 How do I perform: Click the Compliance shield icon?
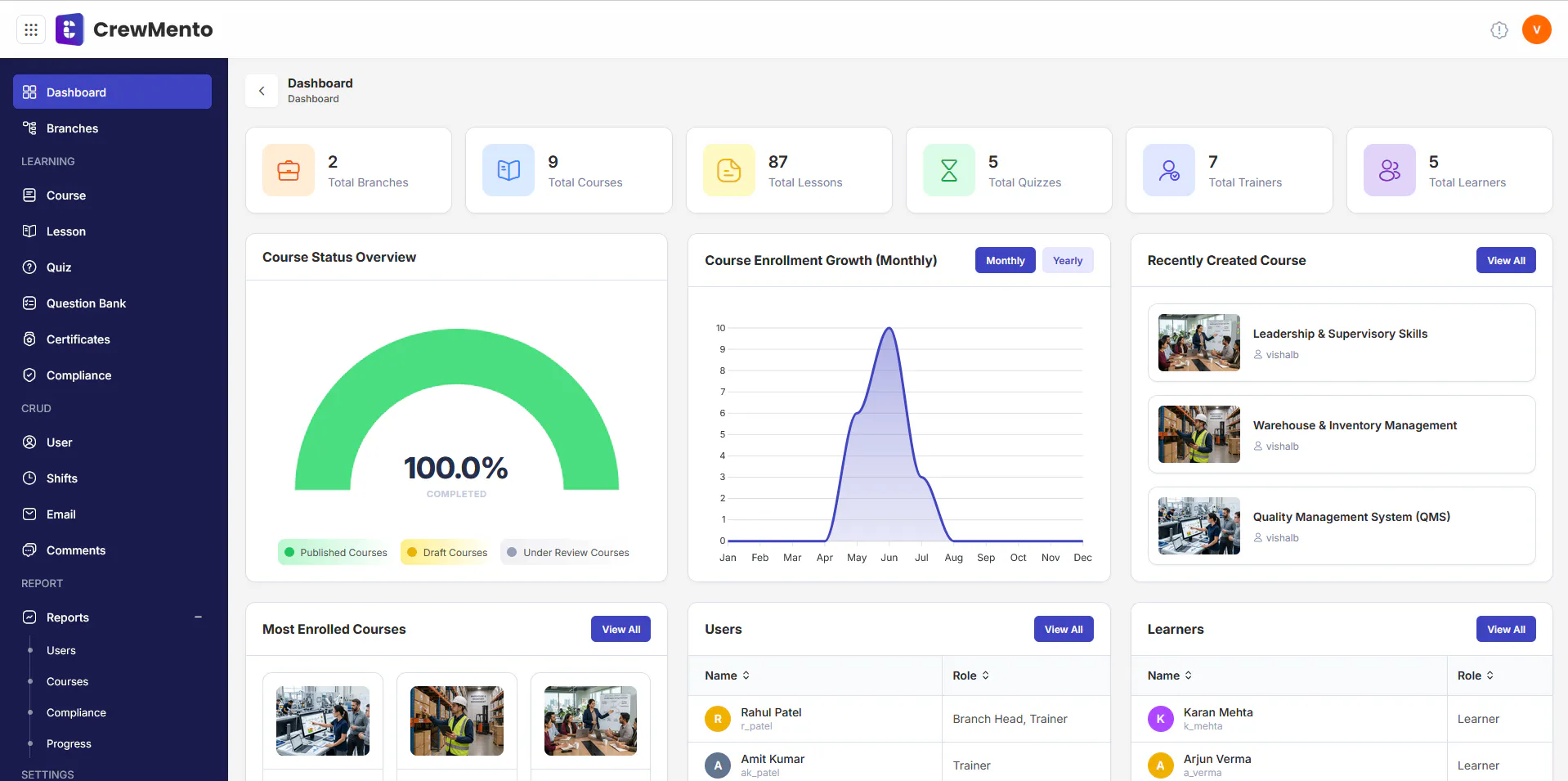29,375
